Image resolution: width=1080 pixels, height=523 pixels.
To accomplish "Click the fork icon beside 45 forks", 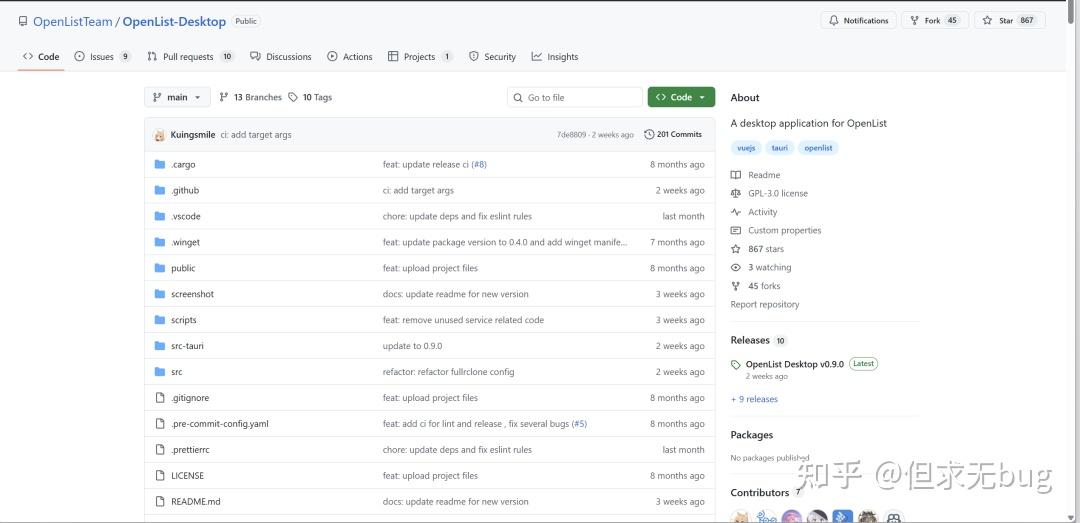I will click(736, 286).
